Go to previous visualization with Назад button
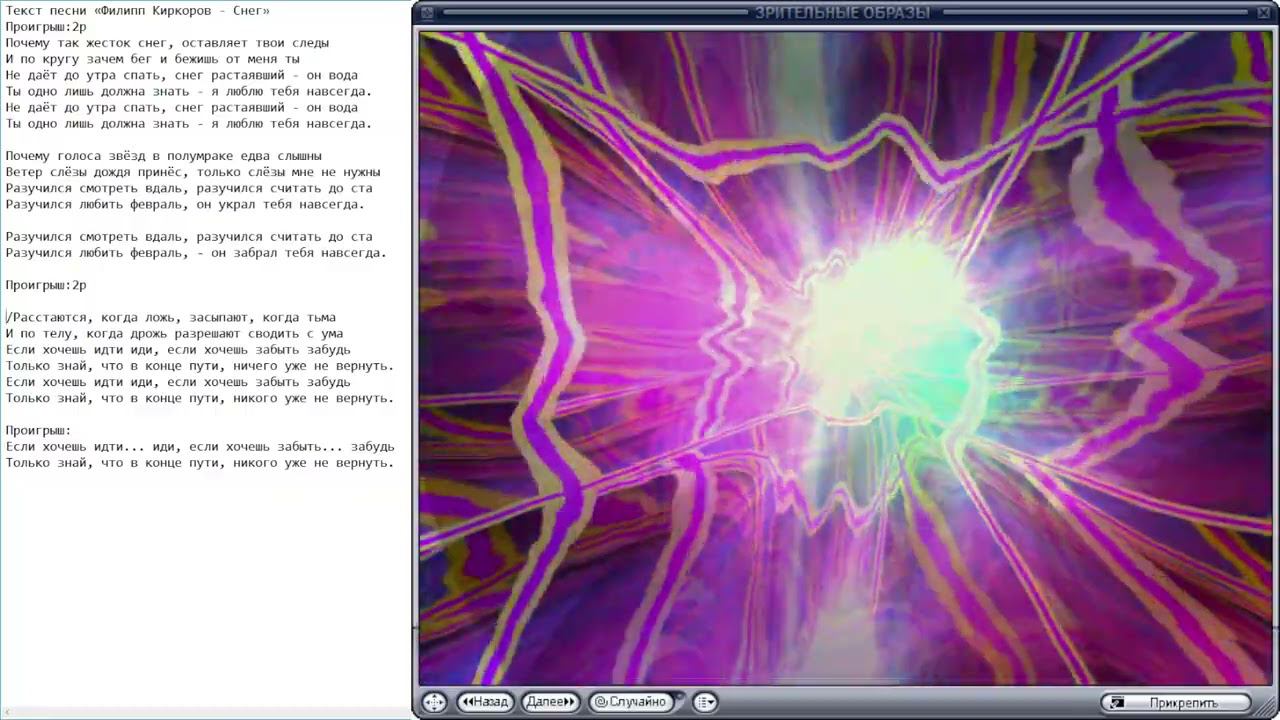This screenshot has height=720, width=1280. click(x=485, y=702)
